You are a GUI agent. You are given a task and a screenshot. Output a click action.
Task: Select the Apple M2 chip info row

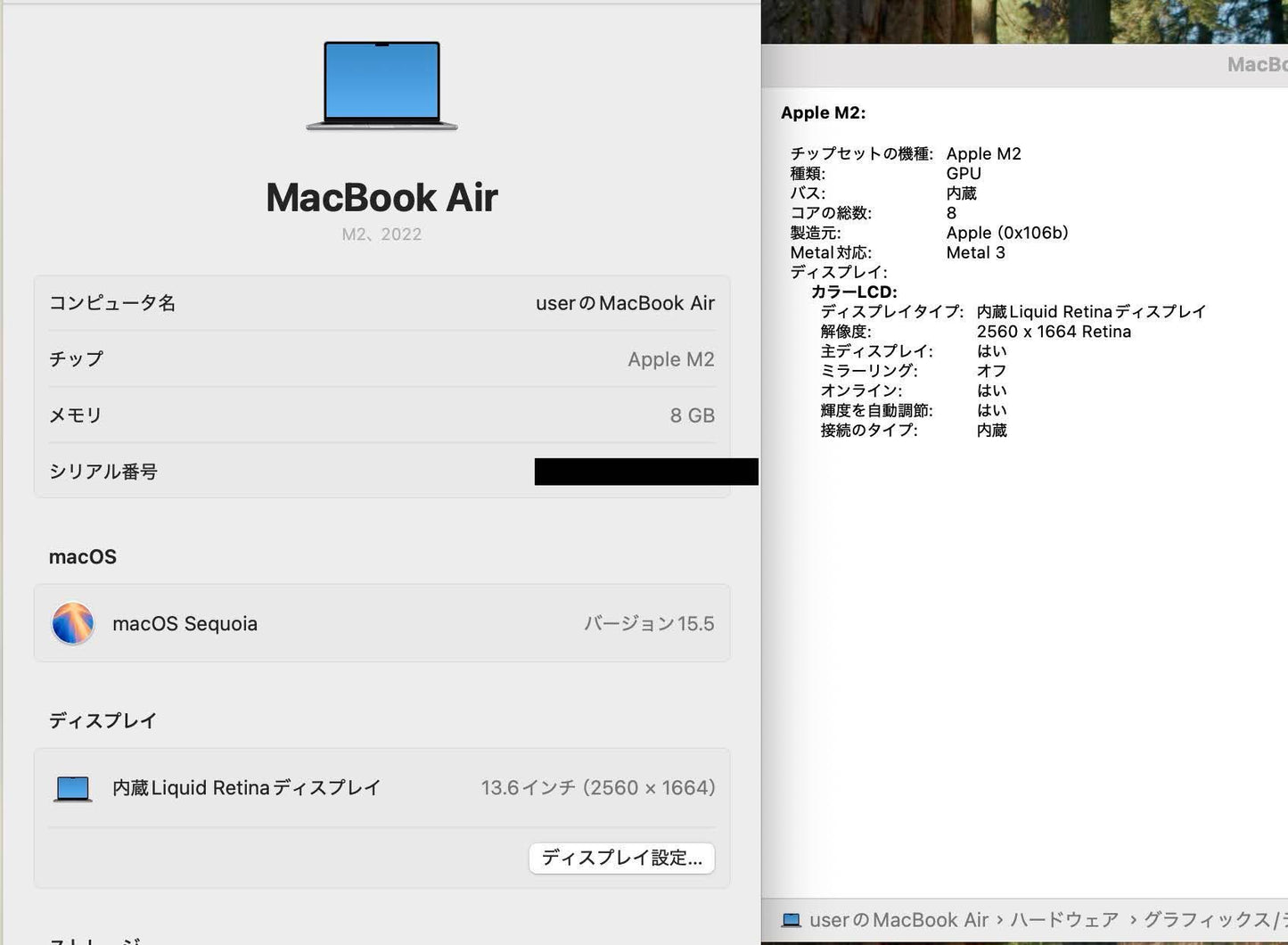pyautogui.click(x=381, y=358)
